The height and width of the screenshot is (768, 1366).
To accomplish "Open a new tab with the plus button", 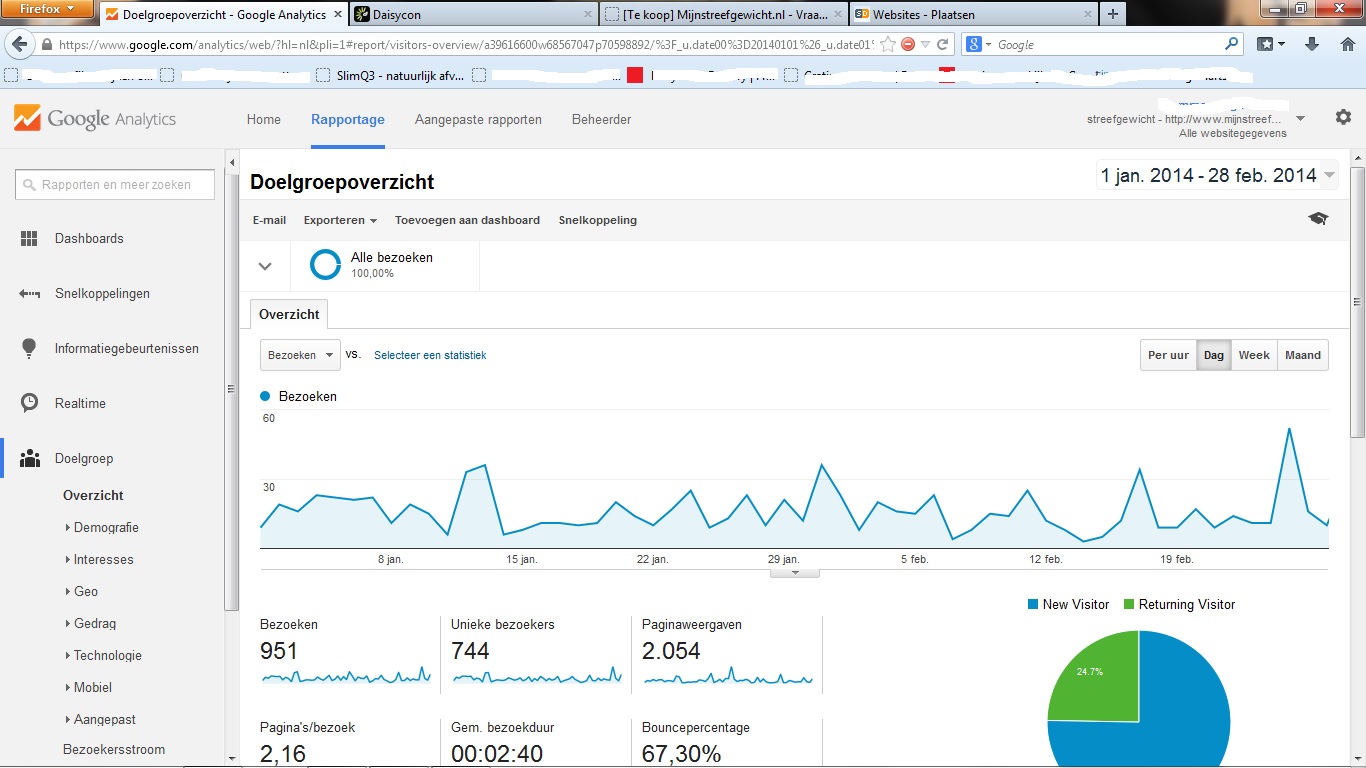I will [x=1112, y=14].
